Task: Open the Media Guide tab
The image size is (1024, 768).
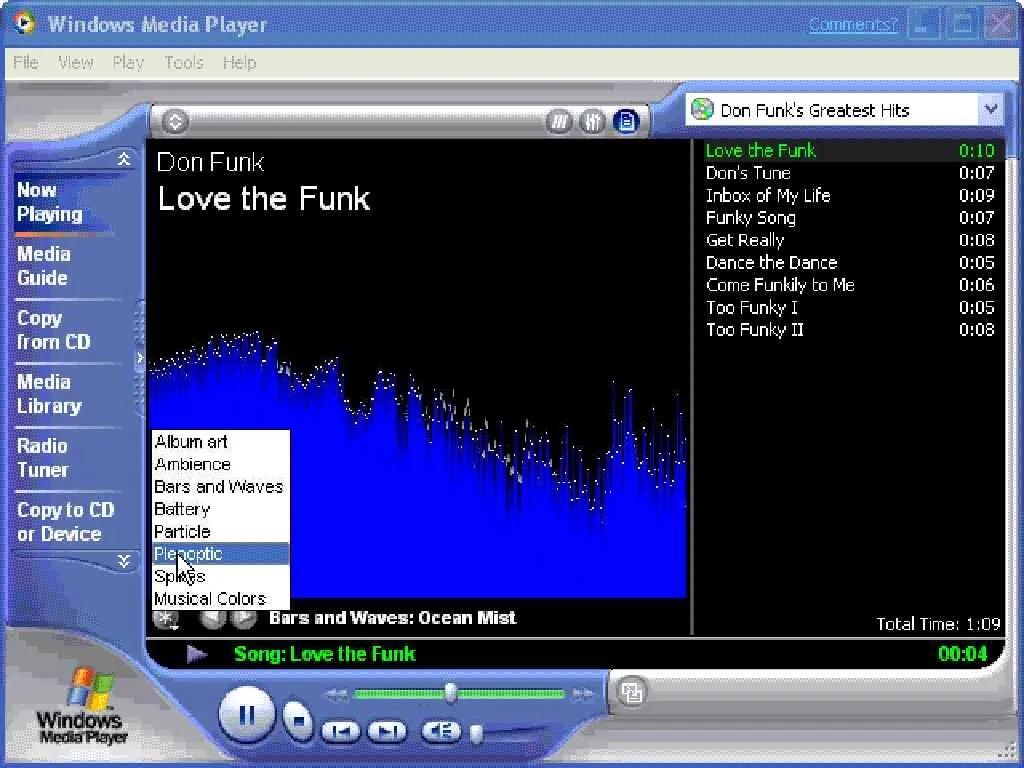Action: [x=43, y=266]
